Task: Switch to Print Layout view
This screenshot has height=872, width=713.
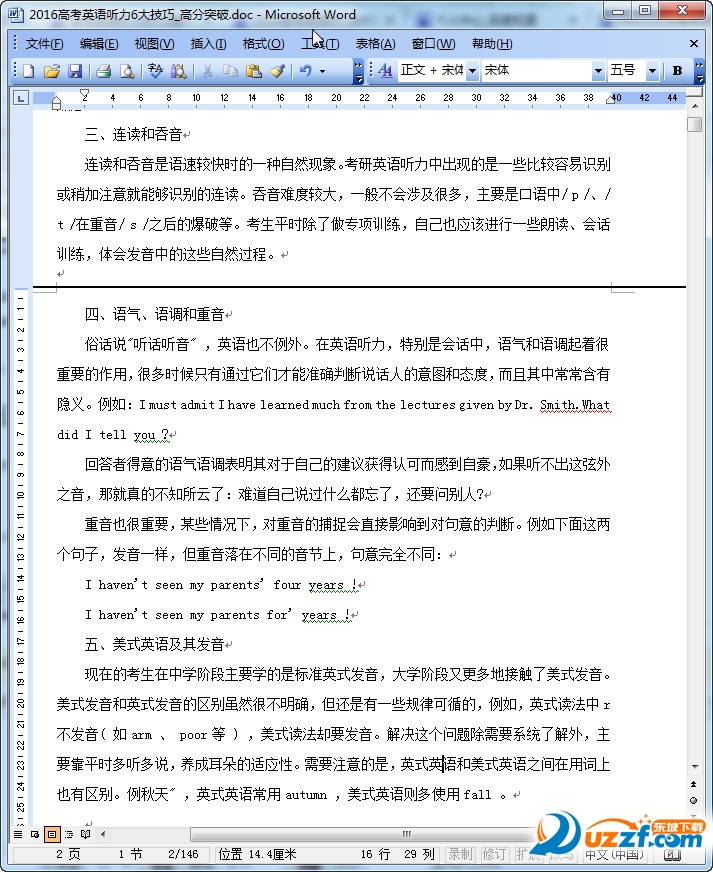Action: (x=52, y=834)
